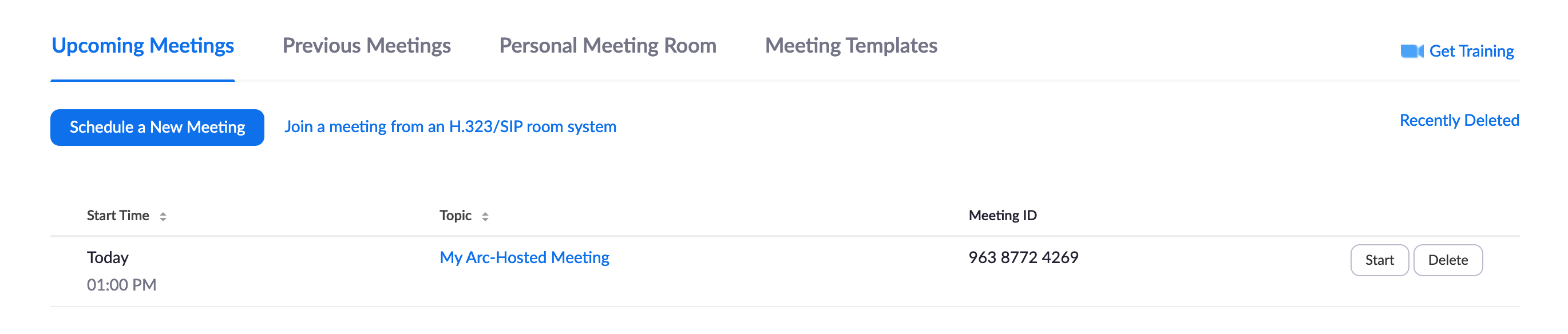
Task: Click the video camera icon beside Get Training
Action: coord(1412,51)
